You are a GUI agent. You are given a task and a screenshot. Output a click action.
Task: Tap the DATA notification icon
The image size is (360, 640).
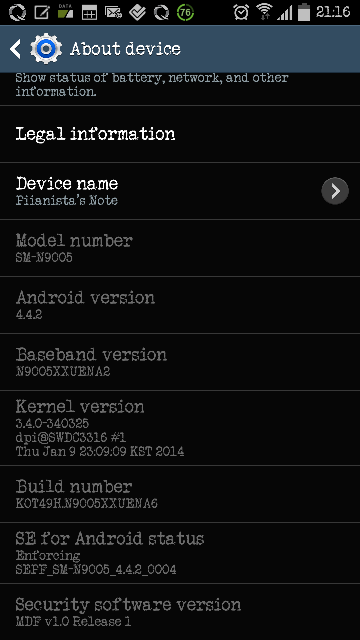[x=65, y=12]
